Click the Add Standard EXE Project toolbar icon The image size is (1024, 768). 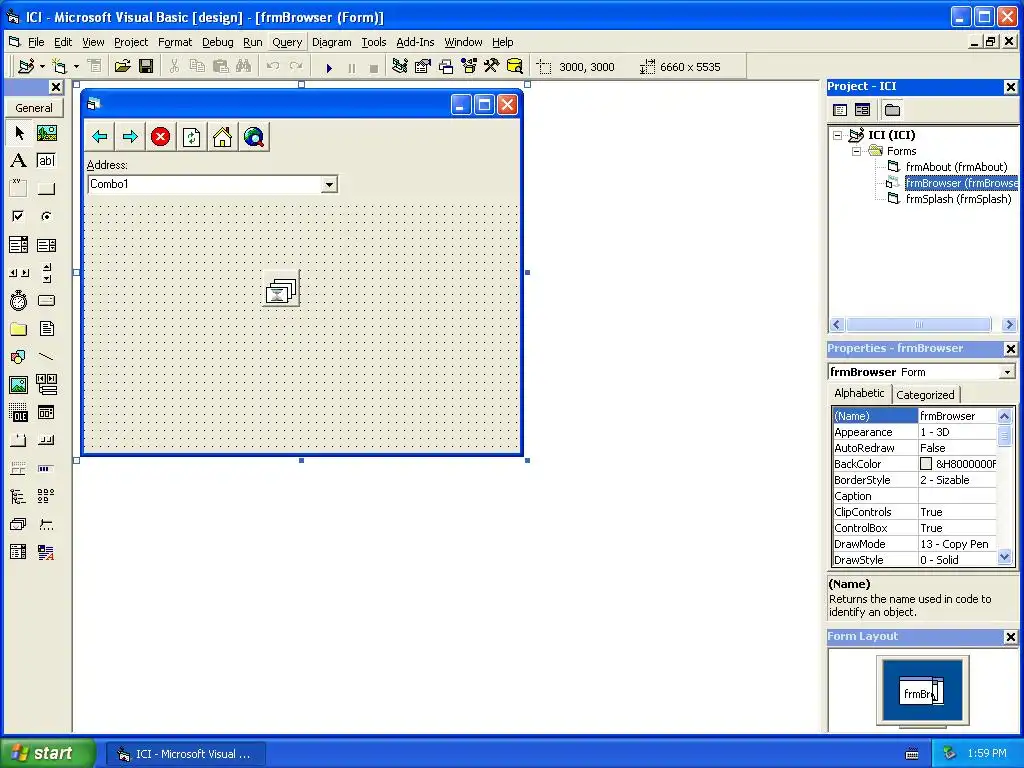[26, 67]
